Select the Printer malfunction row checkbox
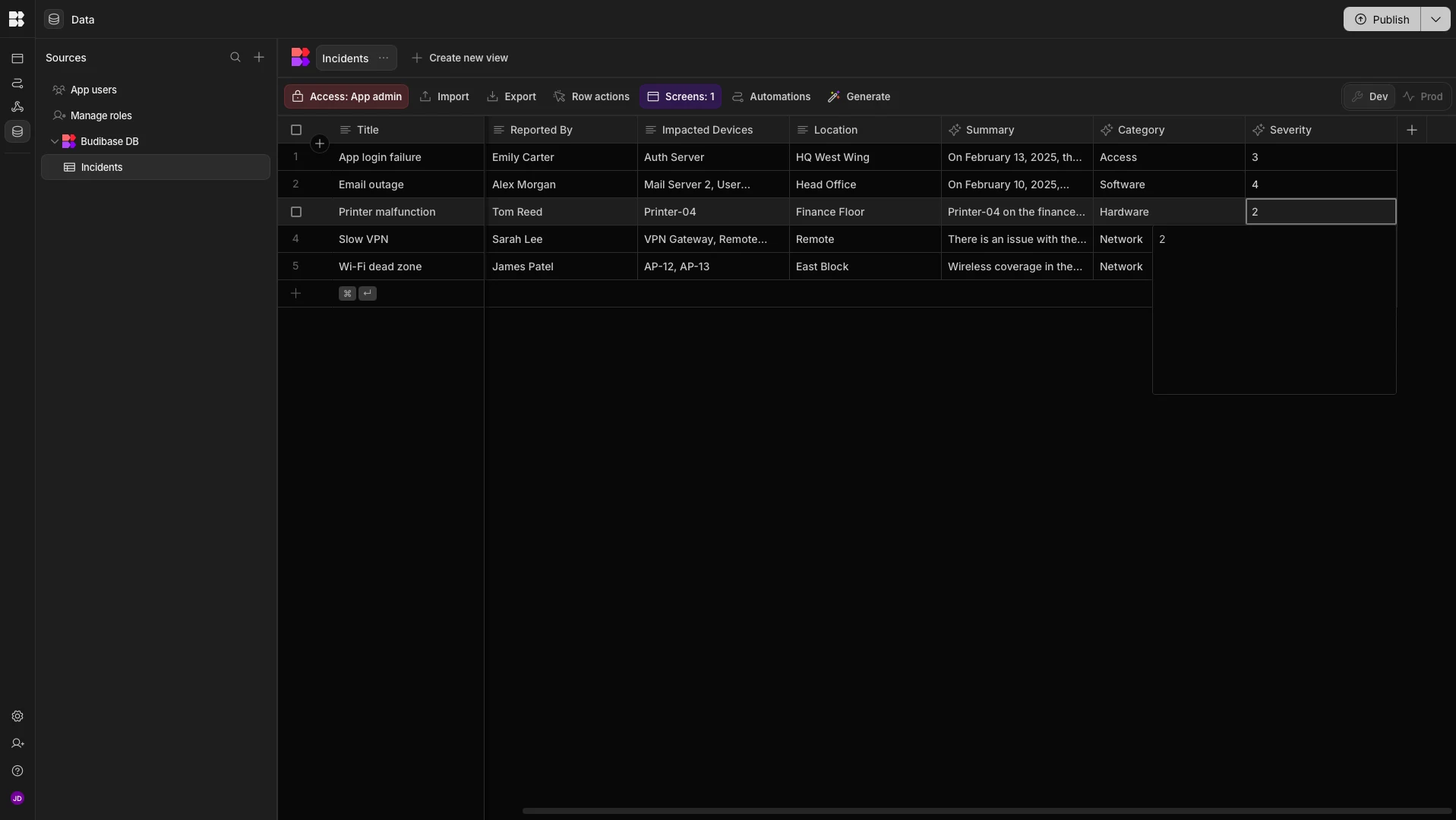This screenshot has height=820, width=1456. click(x=296, y=212)
